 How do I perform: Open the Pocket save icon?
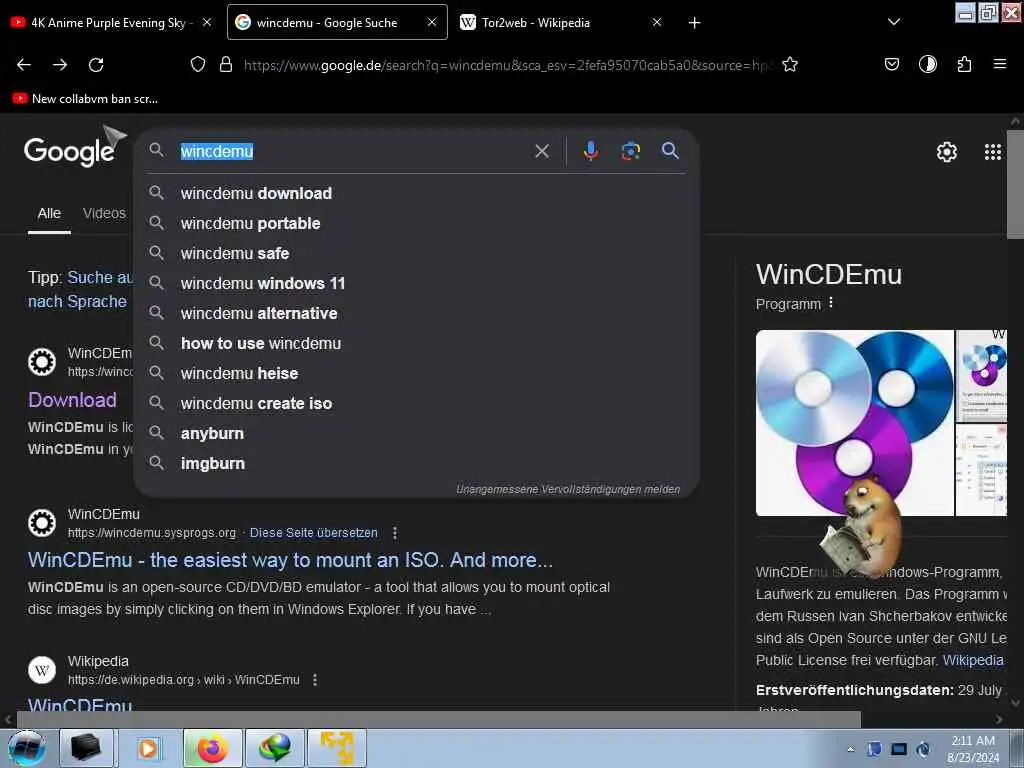[891, 64]
